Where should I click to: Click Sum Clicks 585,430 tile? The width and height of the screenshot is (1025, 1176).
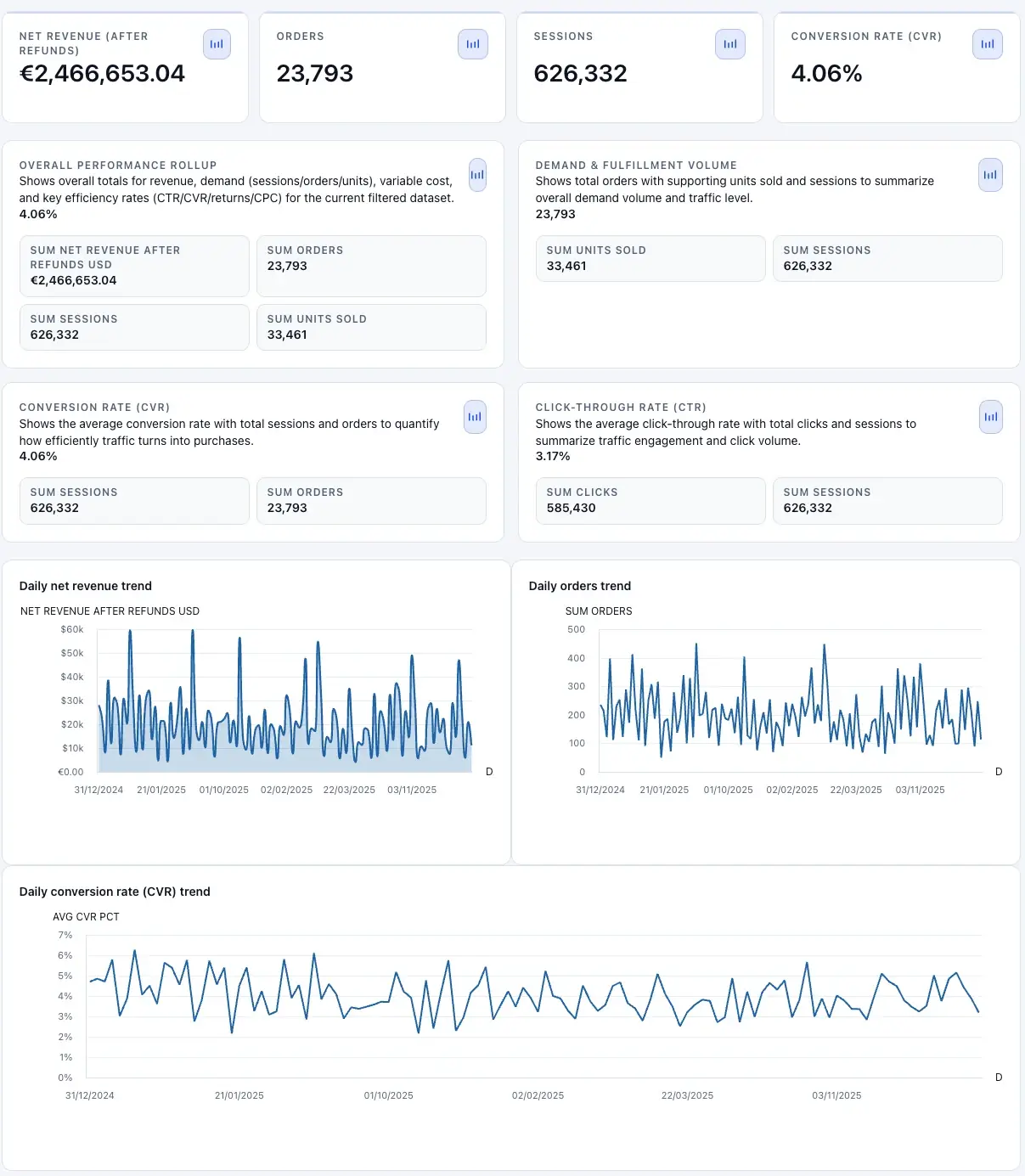(x=650, y=500)
